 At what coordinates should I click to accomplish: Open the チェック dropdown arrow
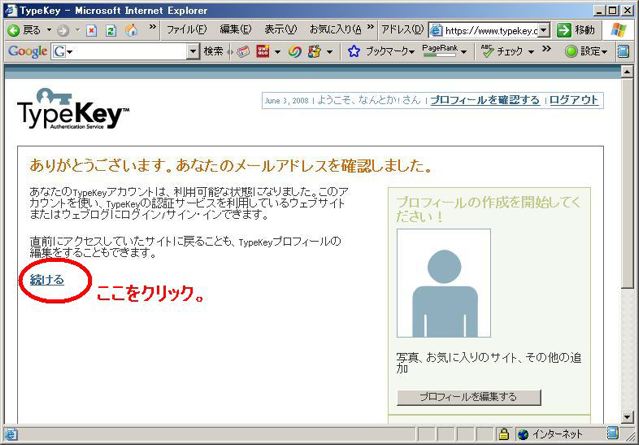click(x=531, y=52)
